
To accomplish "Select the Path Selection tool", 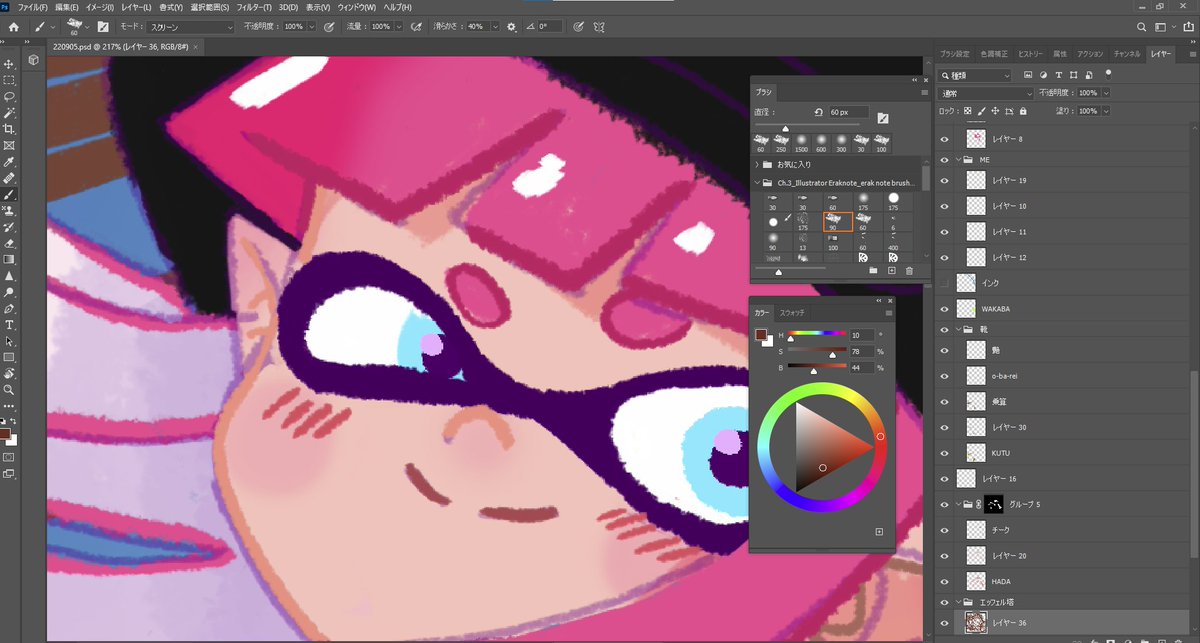I will (9, 341).
